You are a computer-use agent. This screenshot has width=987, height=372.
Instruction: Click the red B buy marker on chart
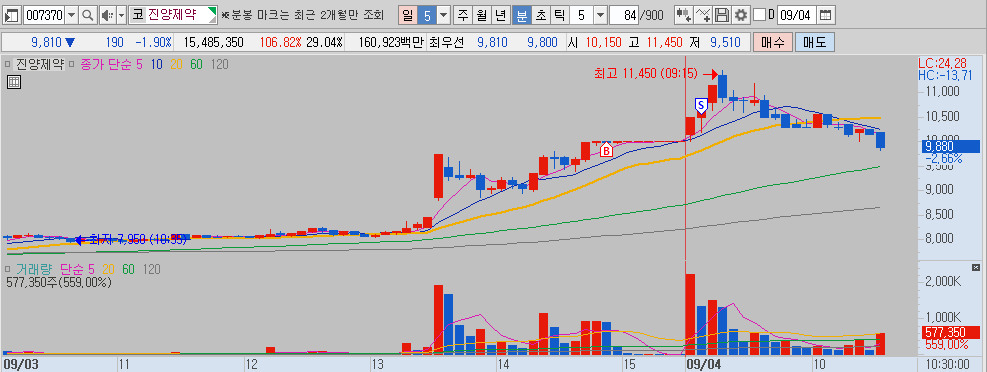tap(606, 150)
